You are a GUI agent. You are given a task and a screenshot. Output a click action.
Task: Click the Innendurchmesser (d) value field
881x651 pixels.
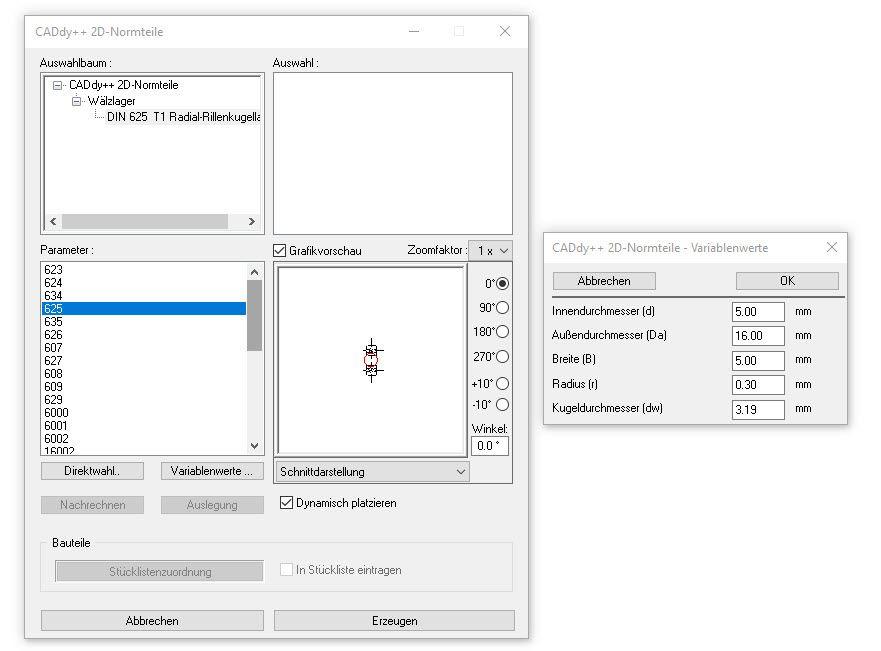[x=757, y=312]
